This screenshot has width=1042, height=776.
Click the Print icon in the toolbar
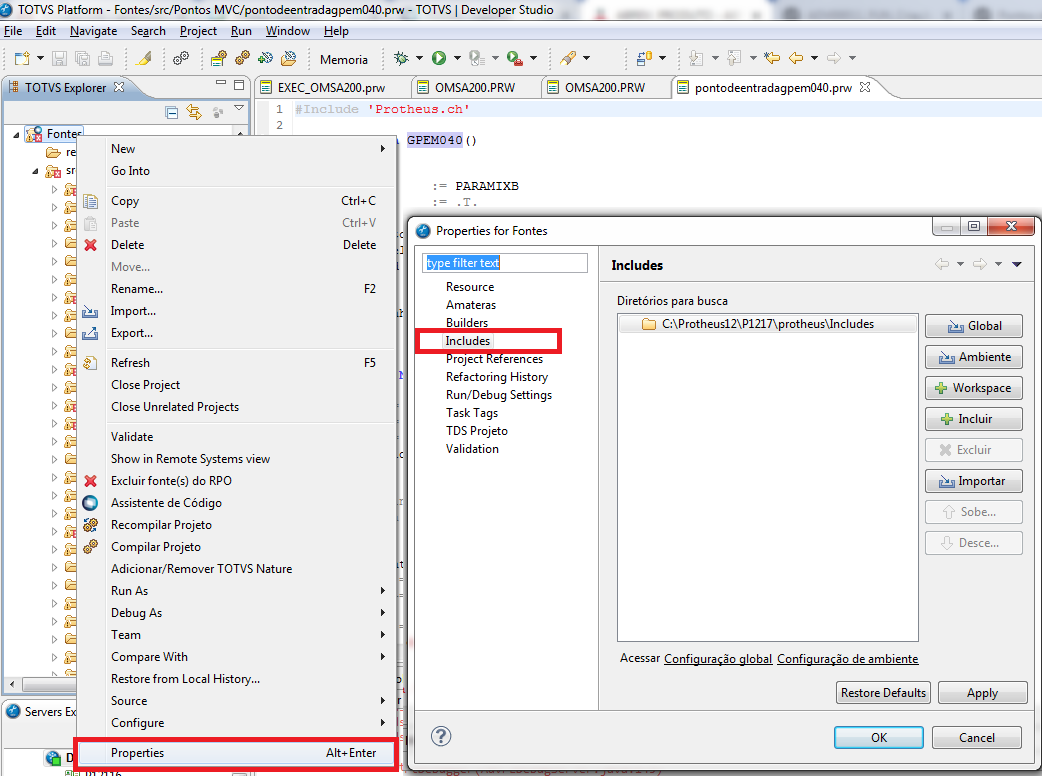pyautogui.click(x=105, y=58)
